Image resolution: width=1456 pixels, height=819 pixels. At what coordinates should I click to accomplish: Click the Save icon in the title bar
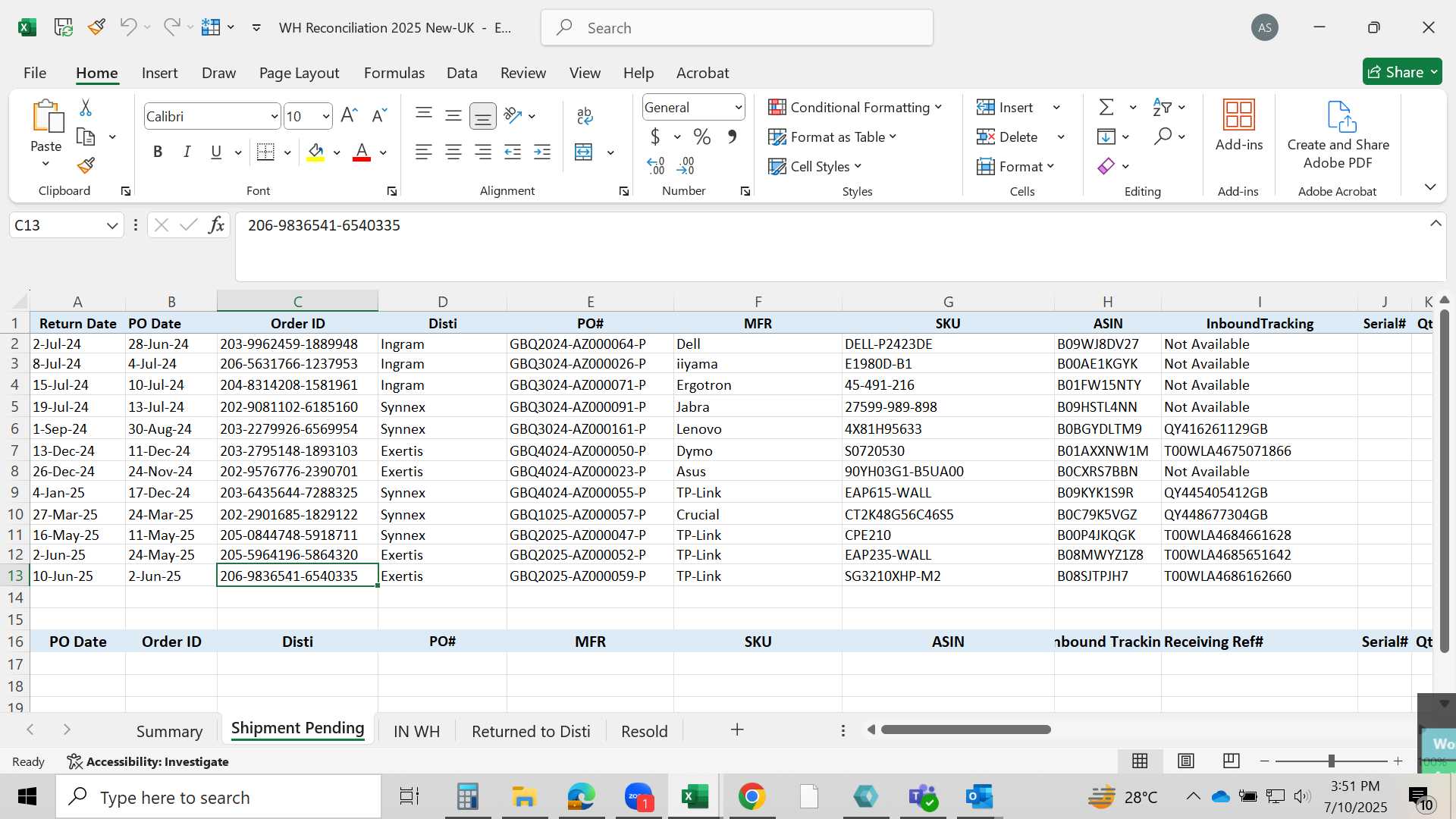point(64,27)
